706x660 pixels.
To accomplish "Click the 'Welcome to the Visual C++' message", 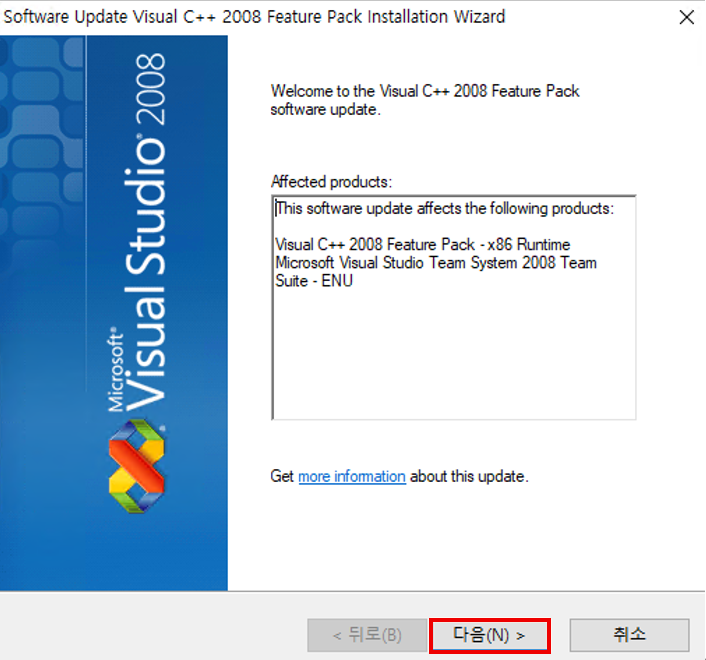I will [x=425, y=91].
